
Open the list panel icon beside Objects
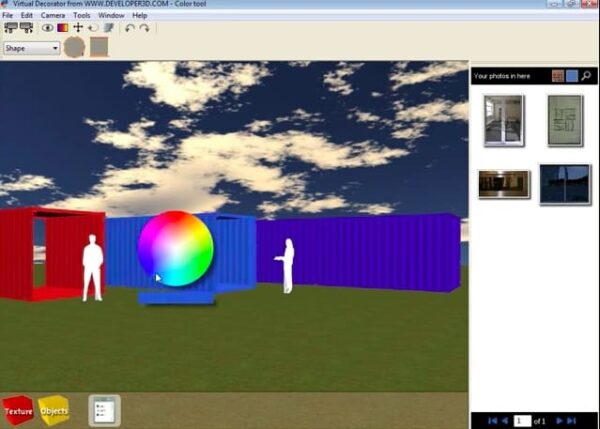(104, 411)
